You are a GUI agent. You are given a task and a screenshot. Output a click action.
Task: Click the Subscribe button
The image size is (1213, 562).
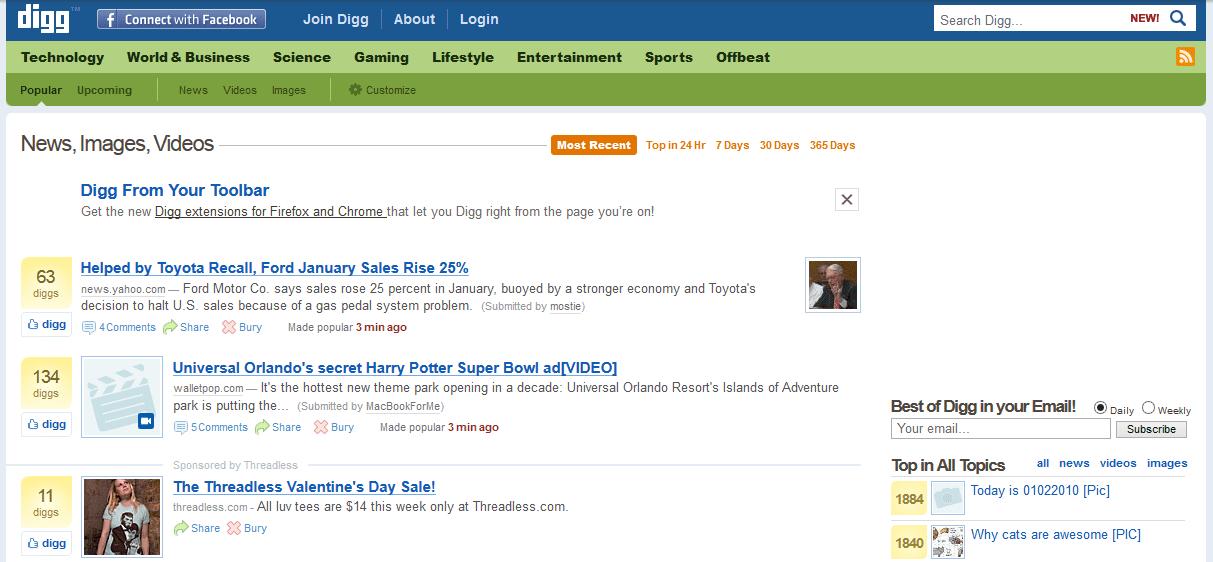point(1151,429)
